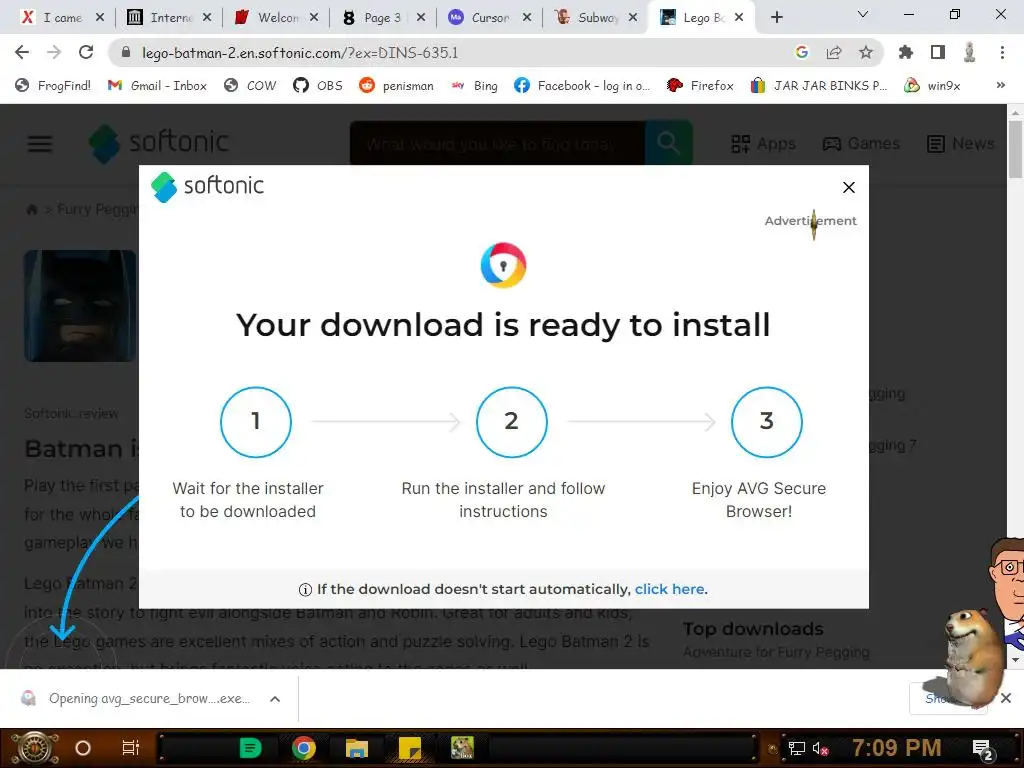This screenshot has height=768, width=1024.
Task: Close the 'Lego Ba' tab
Action: point(739,18)
